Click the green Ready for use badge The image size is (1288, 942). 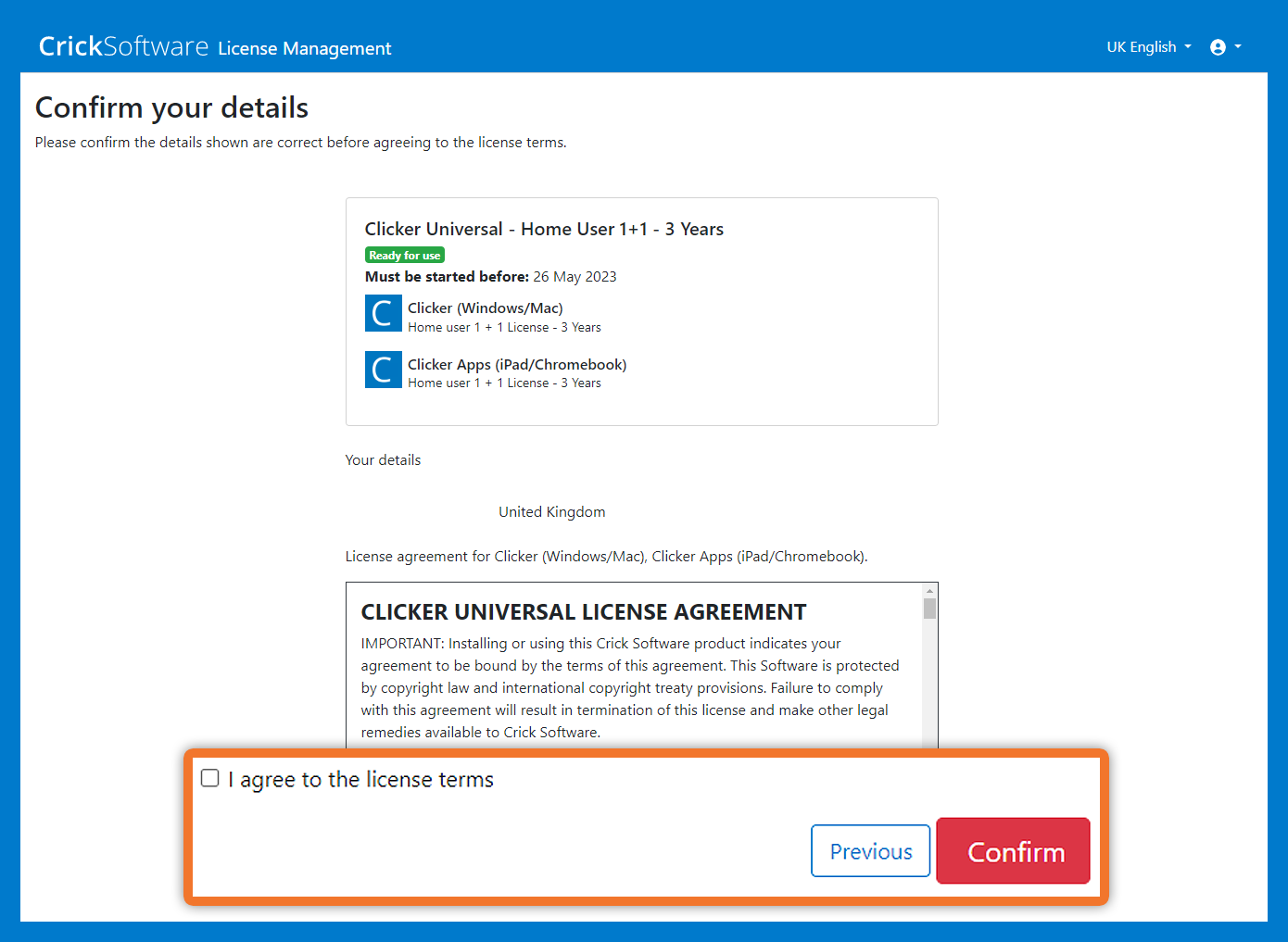405,256
